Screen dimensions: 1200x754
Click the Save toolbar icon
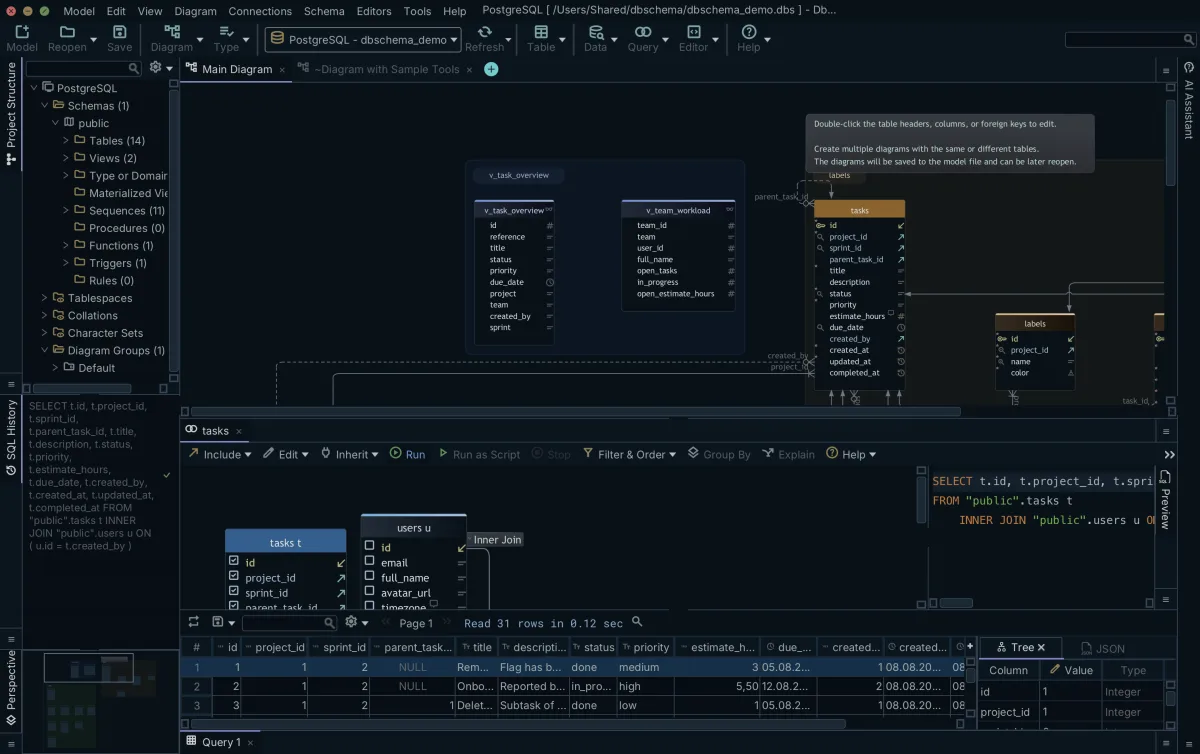(x=119, y=32)
